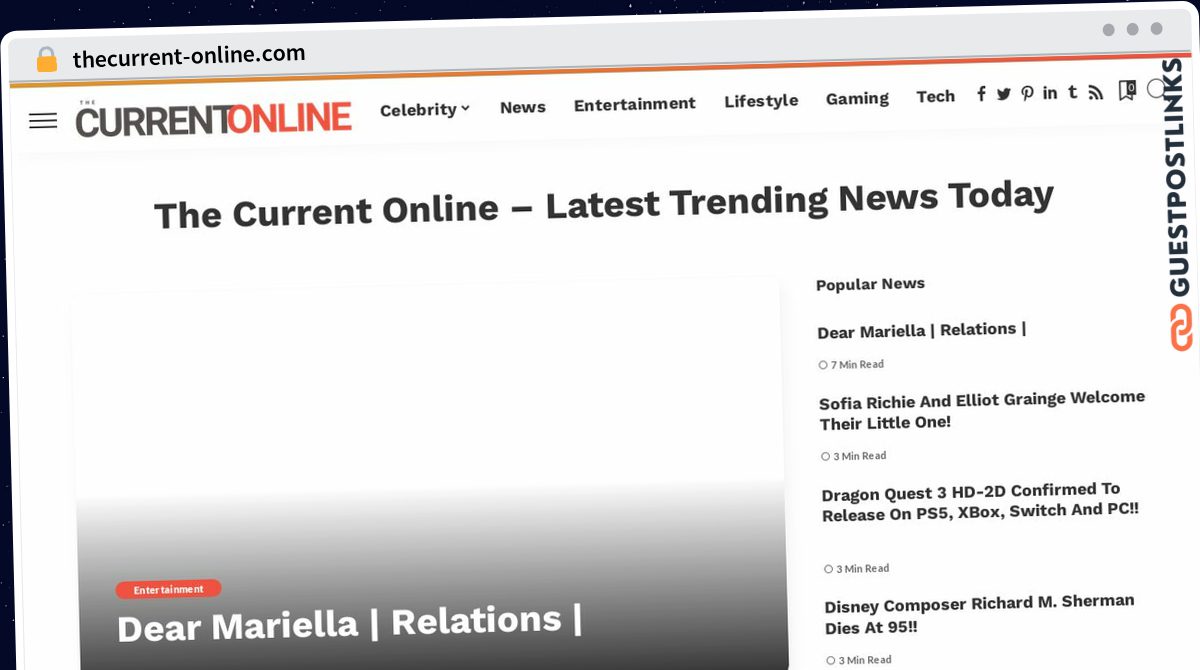Screen dimensions: 1200x670
Task: Open the featured Dear Mariella headline
Action: [350, 623]
